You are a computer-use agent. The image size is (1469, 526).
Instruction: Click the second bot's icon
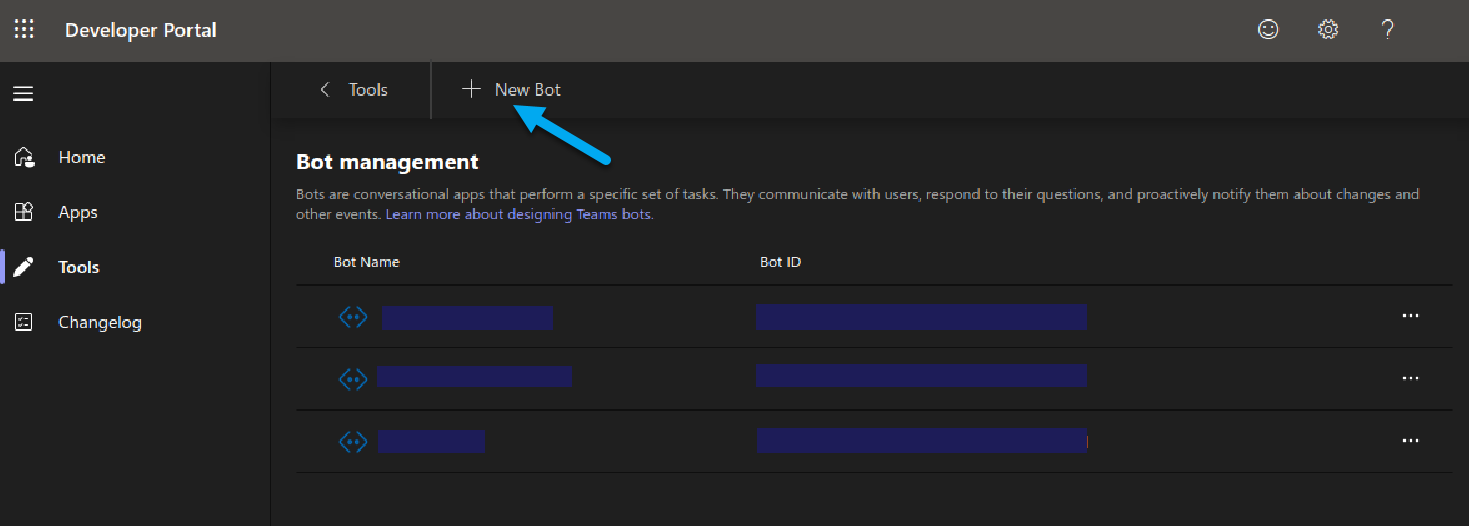point(353,378)
